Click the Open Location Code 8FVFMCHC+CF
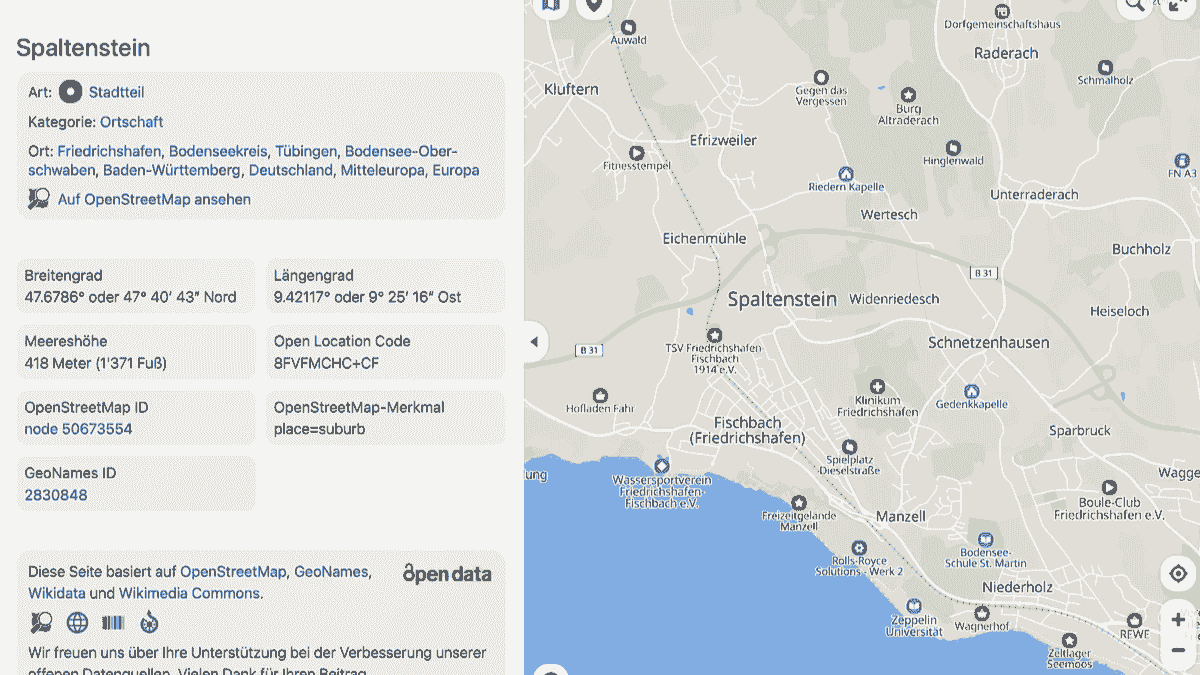 pyautogui.click(x=326, y=363)
